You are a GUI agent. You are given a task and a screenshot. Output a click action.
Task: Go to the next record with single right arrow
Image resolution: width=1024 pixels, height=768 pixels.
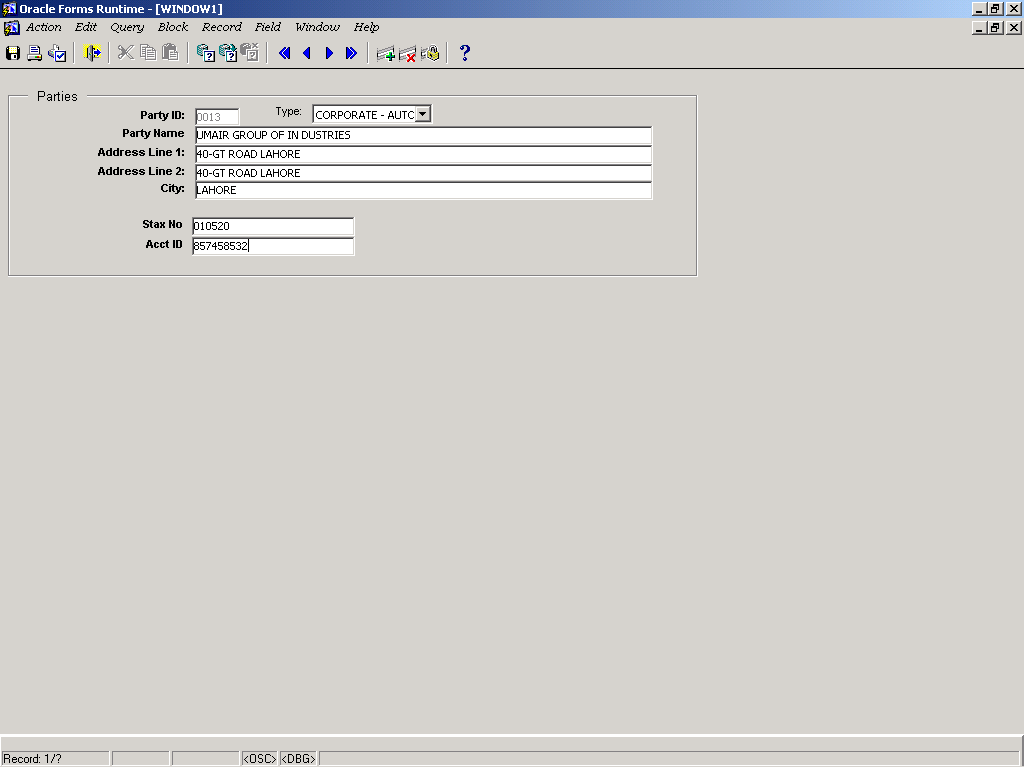point(329,53)
